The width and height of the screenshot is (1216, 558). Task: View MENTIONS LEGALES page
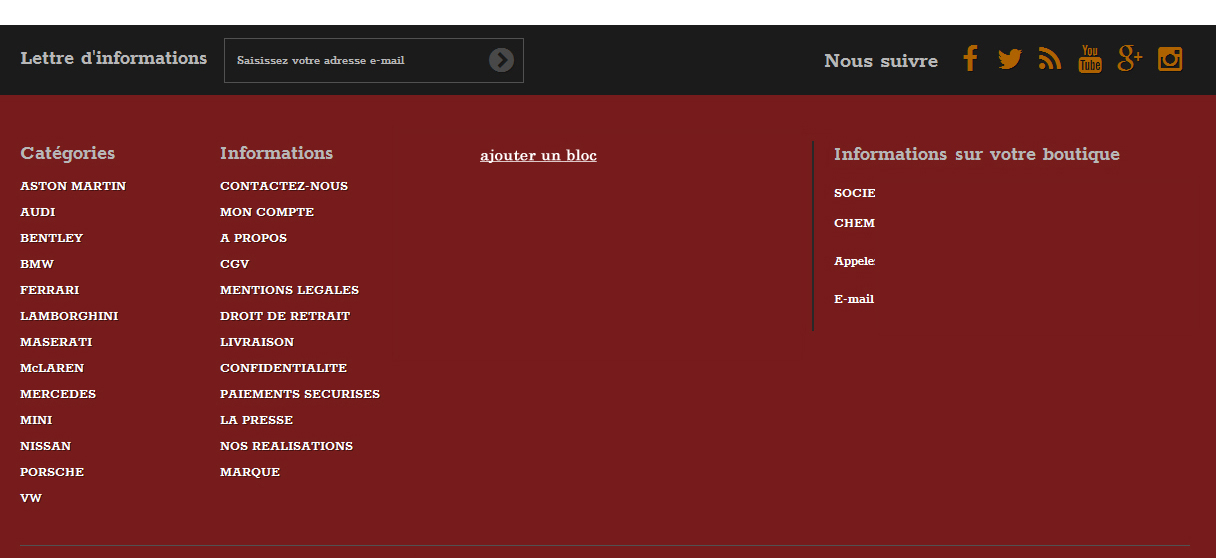coord(290,290)
